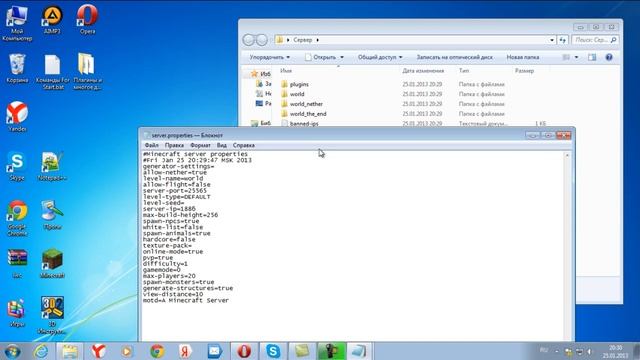Expand the view options dropdown arrow
The height and width of the screenshot is (360, 640).
[x=576, y=57]
